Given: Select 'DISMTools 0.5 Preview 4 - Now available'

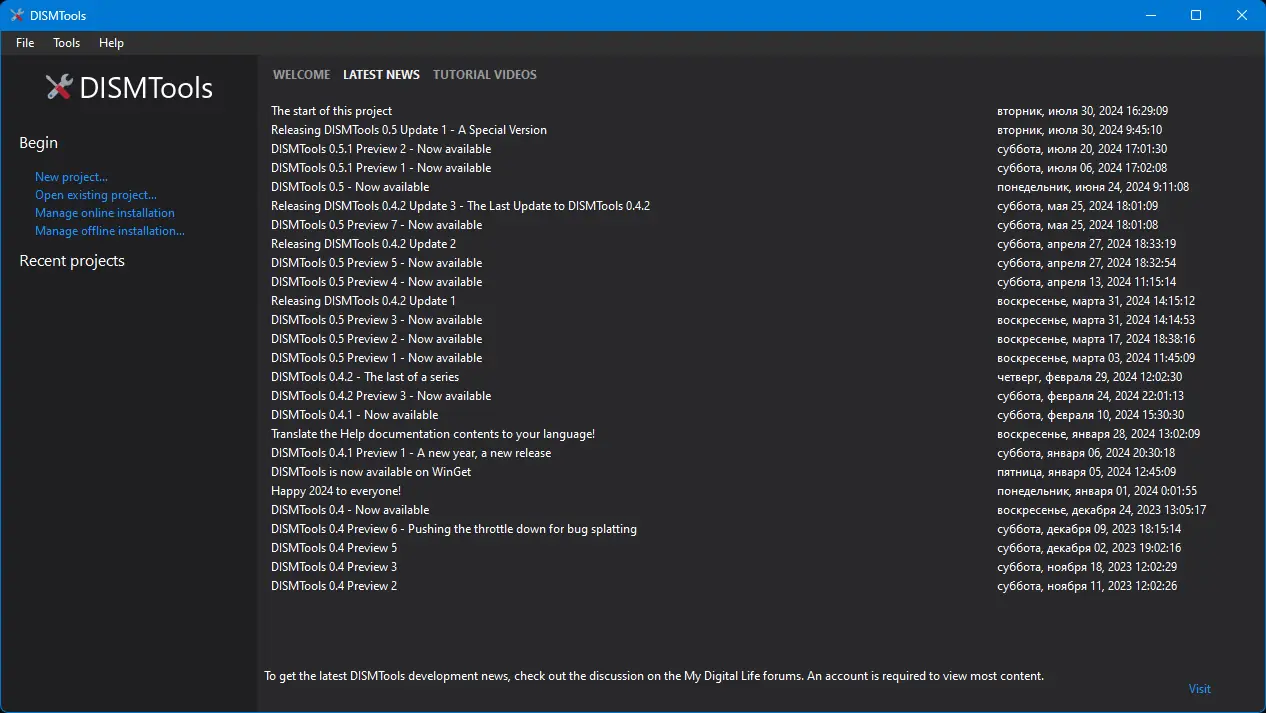Looking at the screenshot, I should tap(377, 282).
